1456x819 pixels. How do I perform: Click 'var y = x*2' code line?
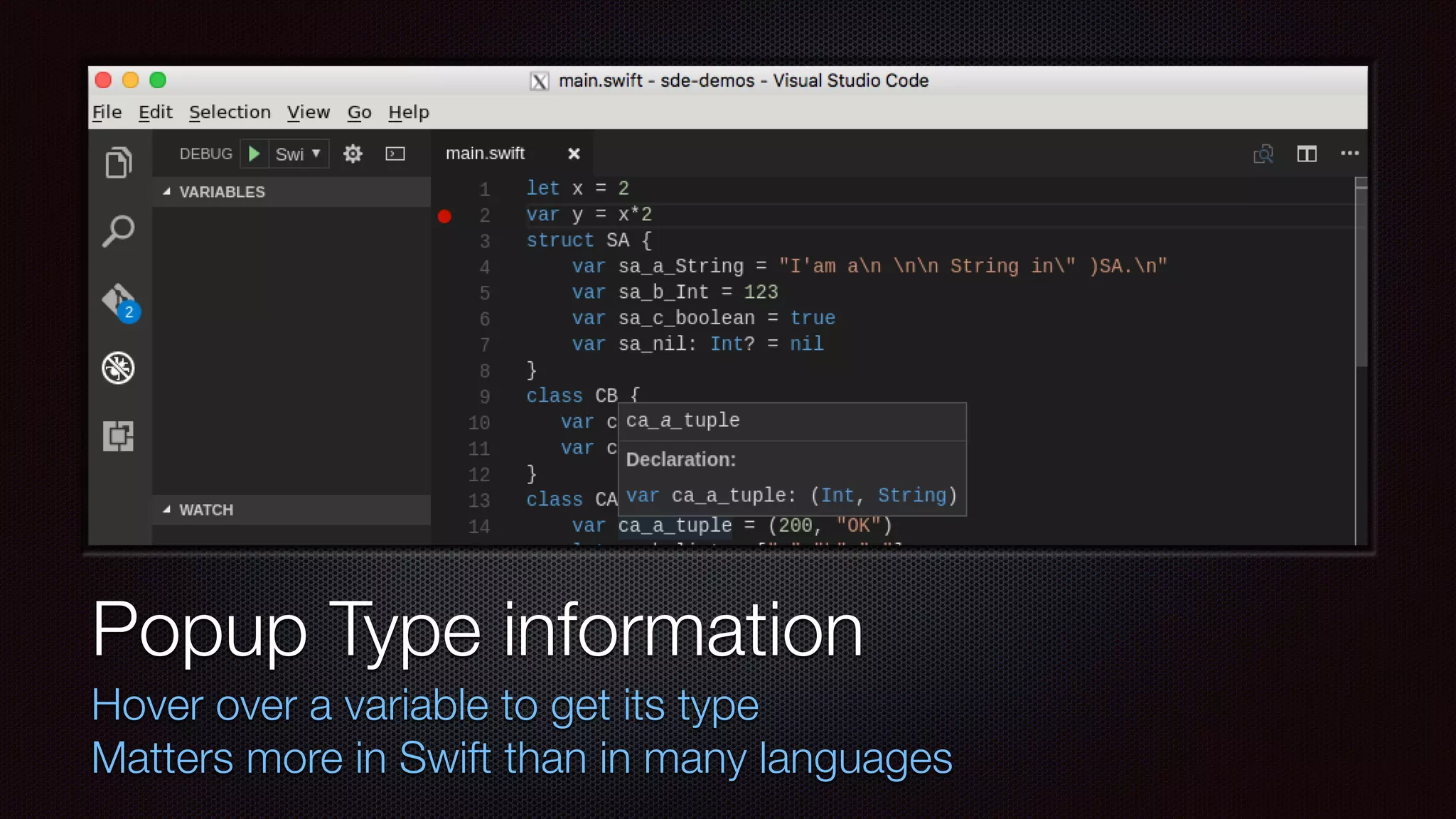click(589, 215)
